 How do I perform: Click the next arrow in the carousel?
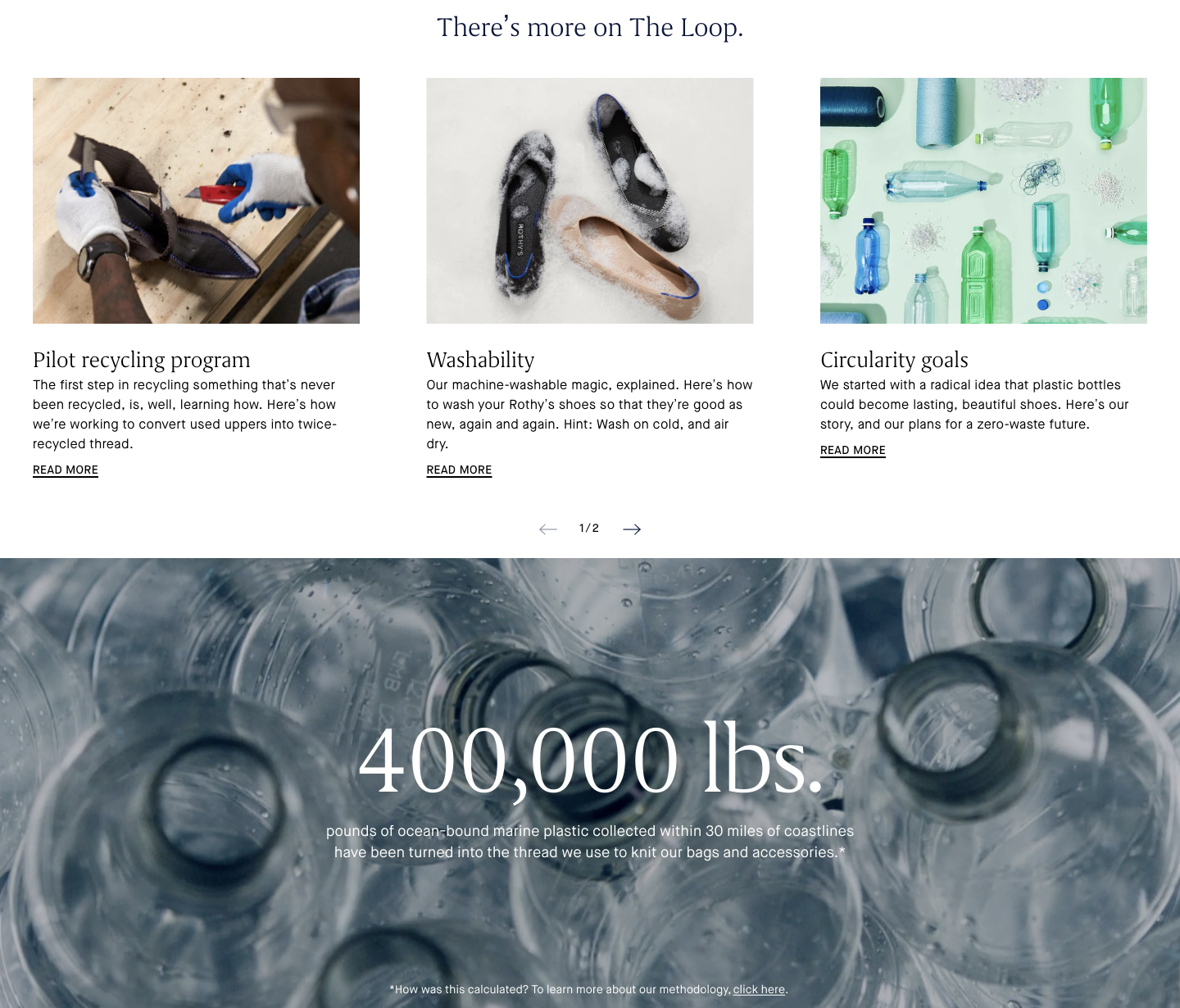(632, 529)
